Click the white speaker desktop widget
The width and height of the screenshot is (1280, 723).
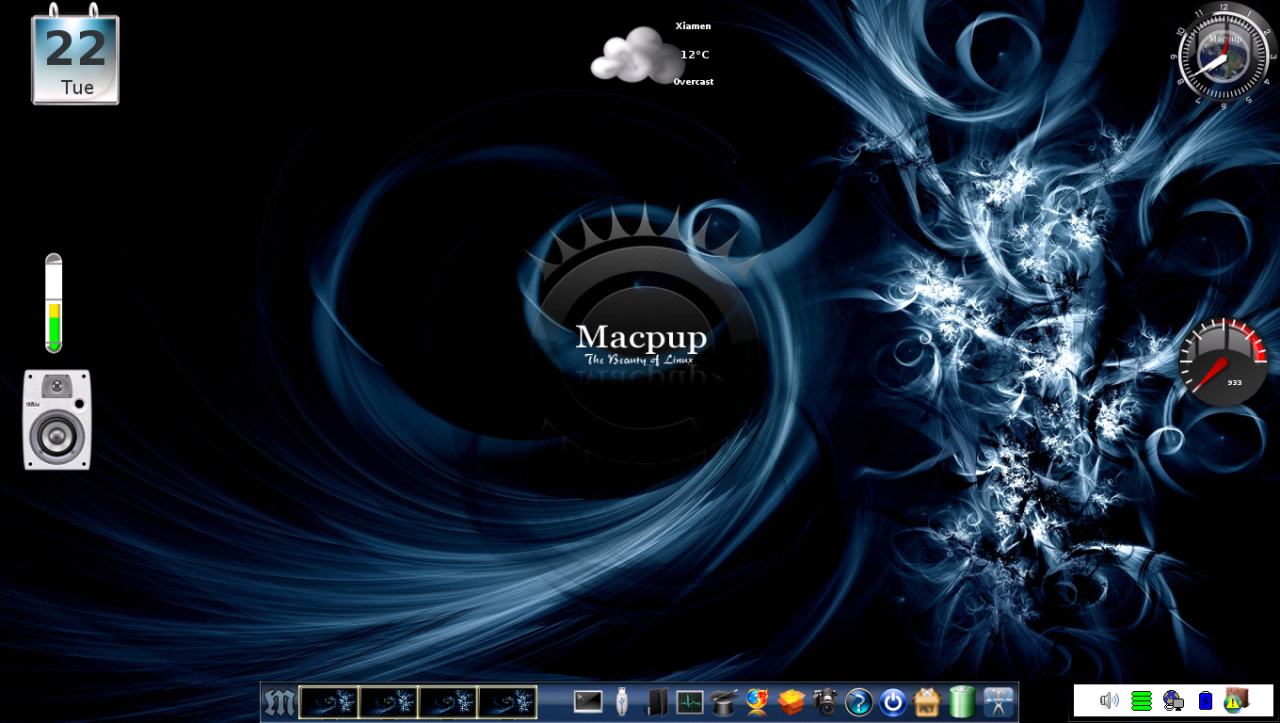[57, 420]
